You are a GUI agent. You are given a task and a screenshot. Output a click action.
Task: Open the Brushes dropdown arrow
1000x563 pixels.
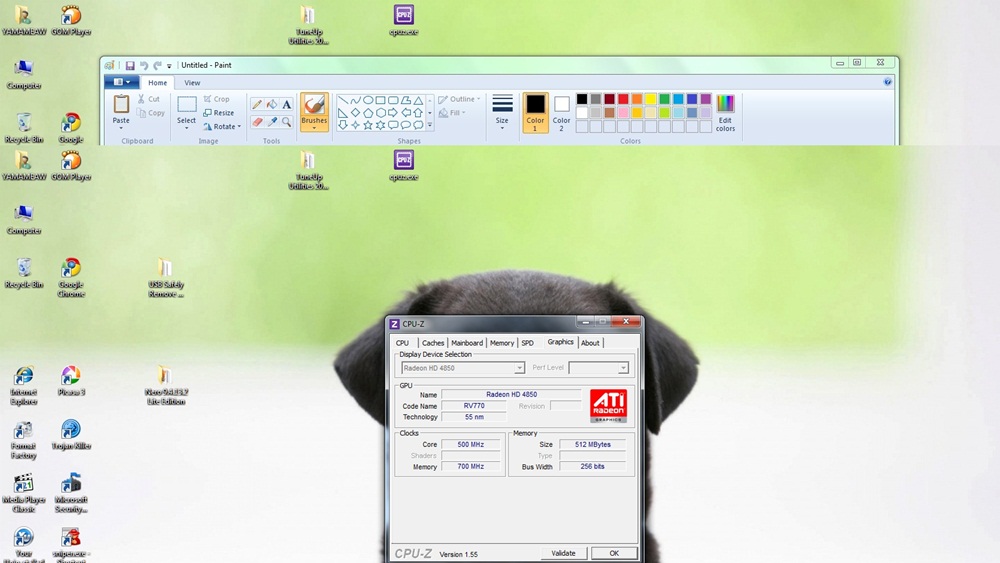tap(314, 128)
